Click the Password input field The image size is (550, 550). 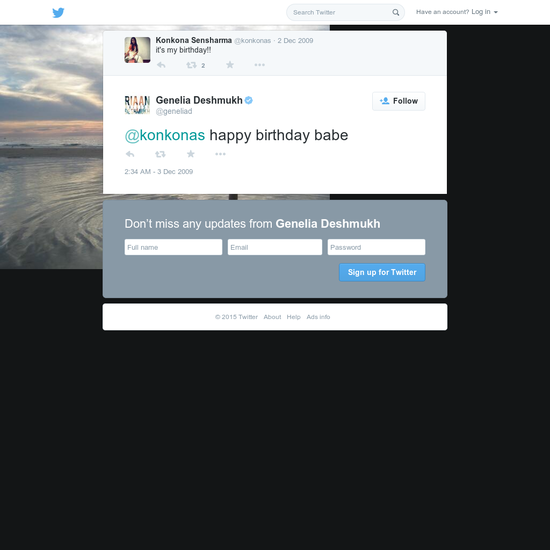376,247
